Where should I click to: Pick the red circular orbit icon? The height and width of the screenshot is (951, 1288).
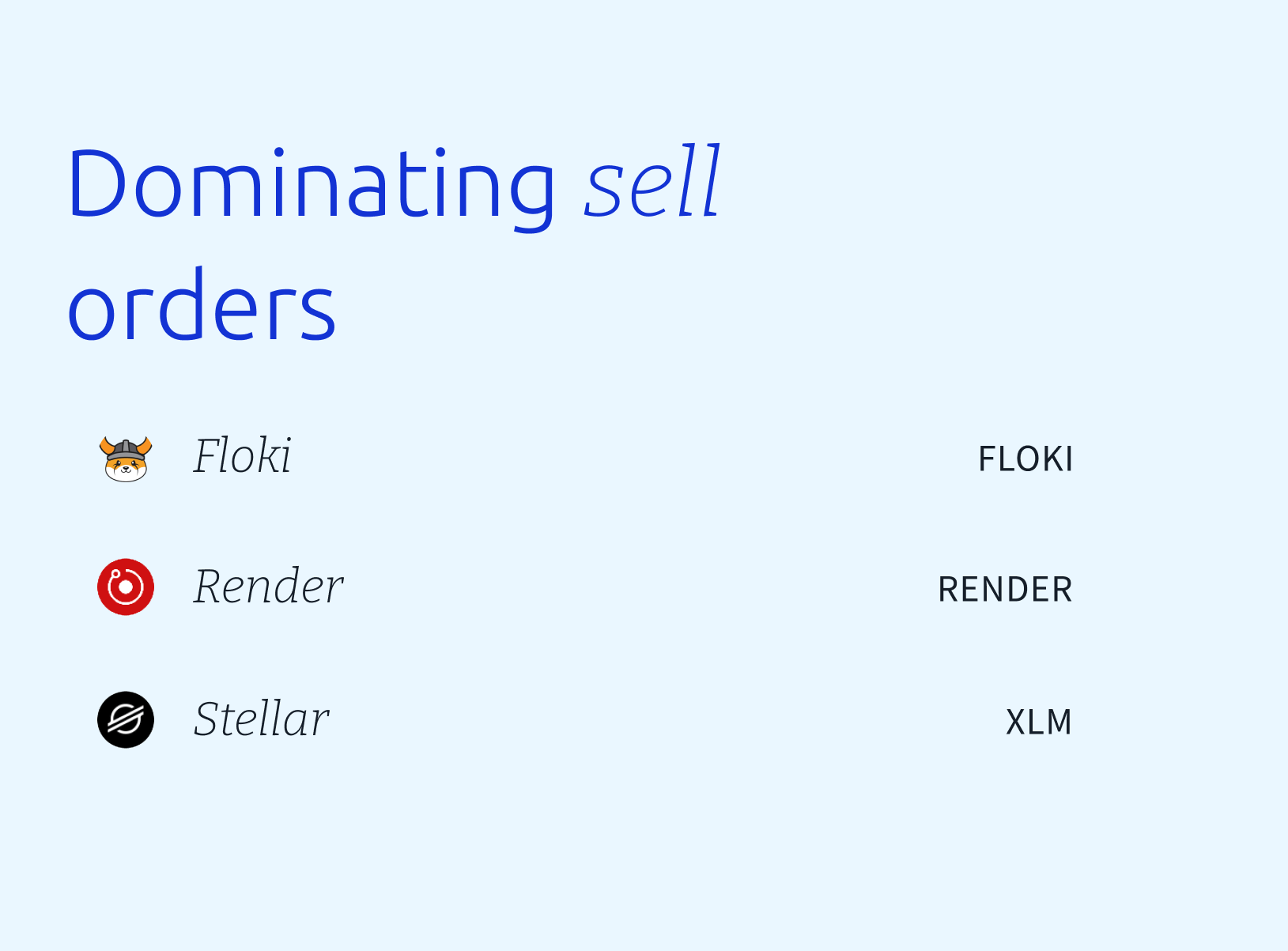click(x=126, y=587)
